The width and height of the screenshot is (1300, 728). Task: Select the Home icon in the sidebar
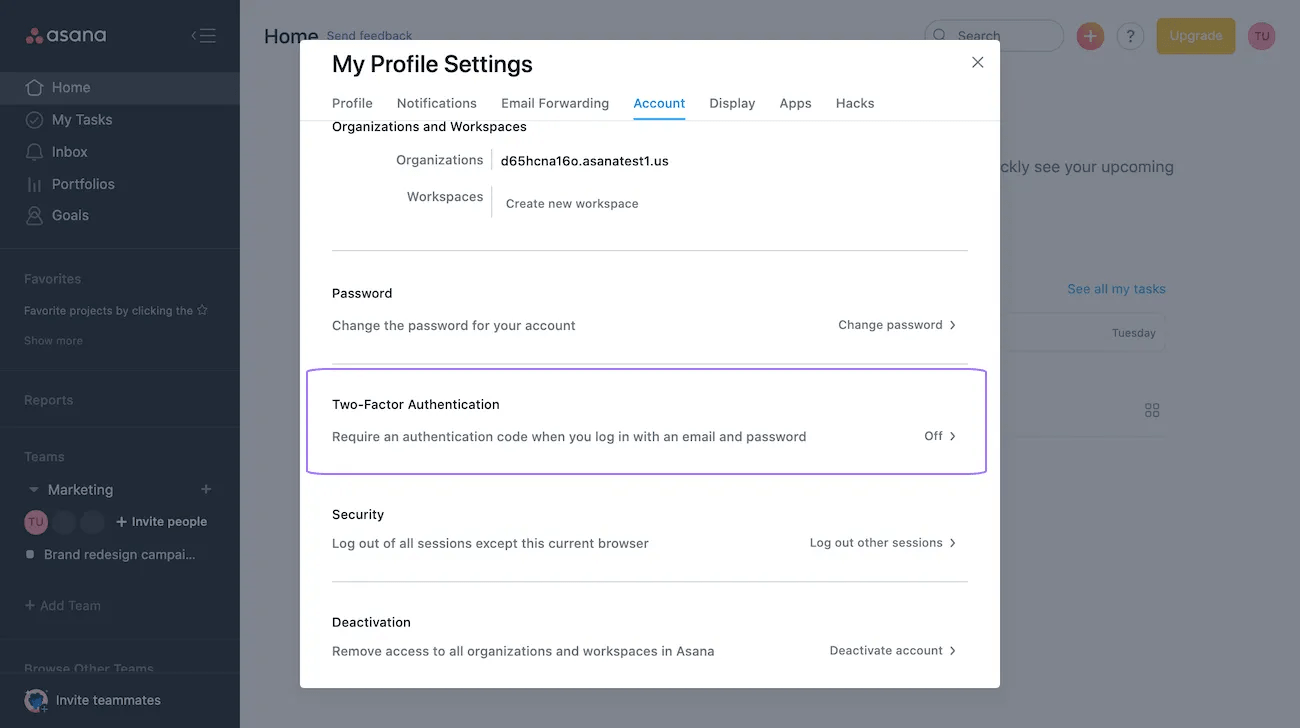click(35, 87)
